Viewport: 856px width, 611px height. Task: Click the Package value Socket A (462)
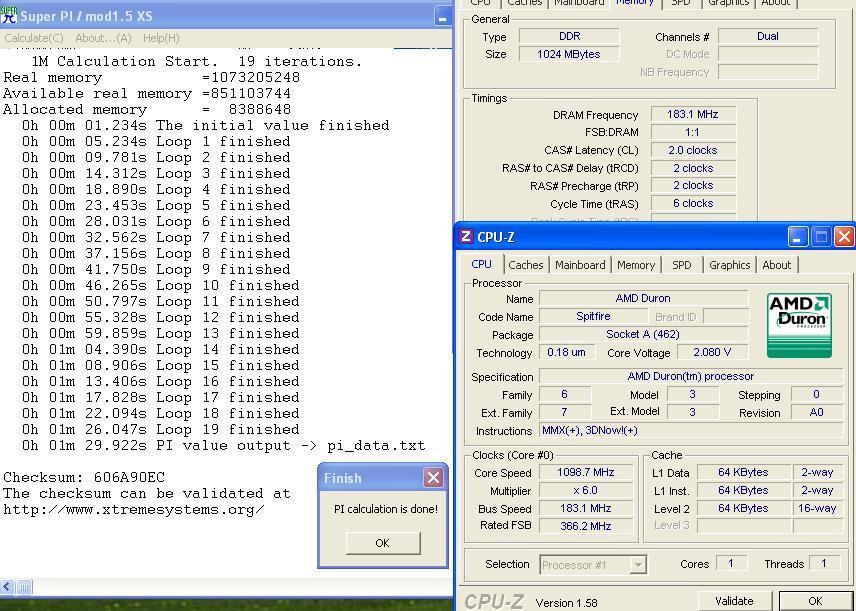click(x=643, y=334)
